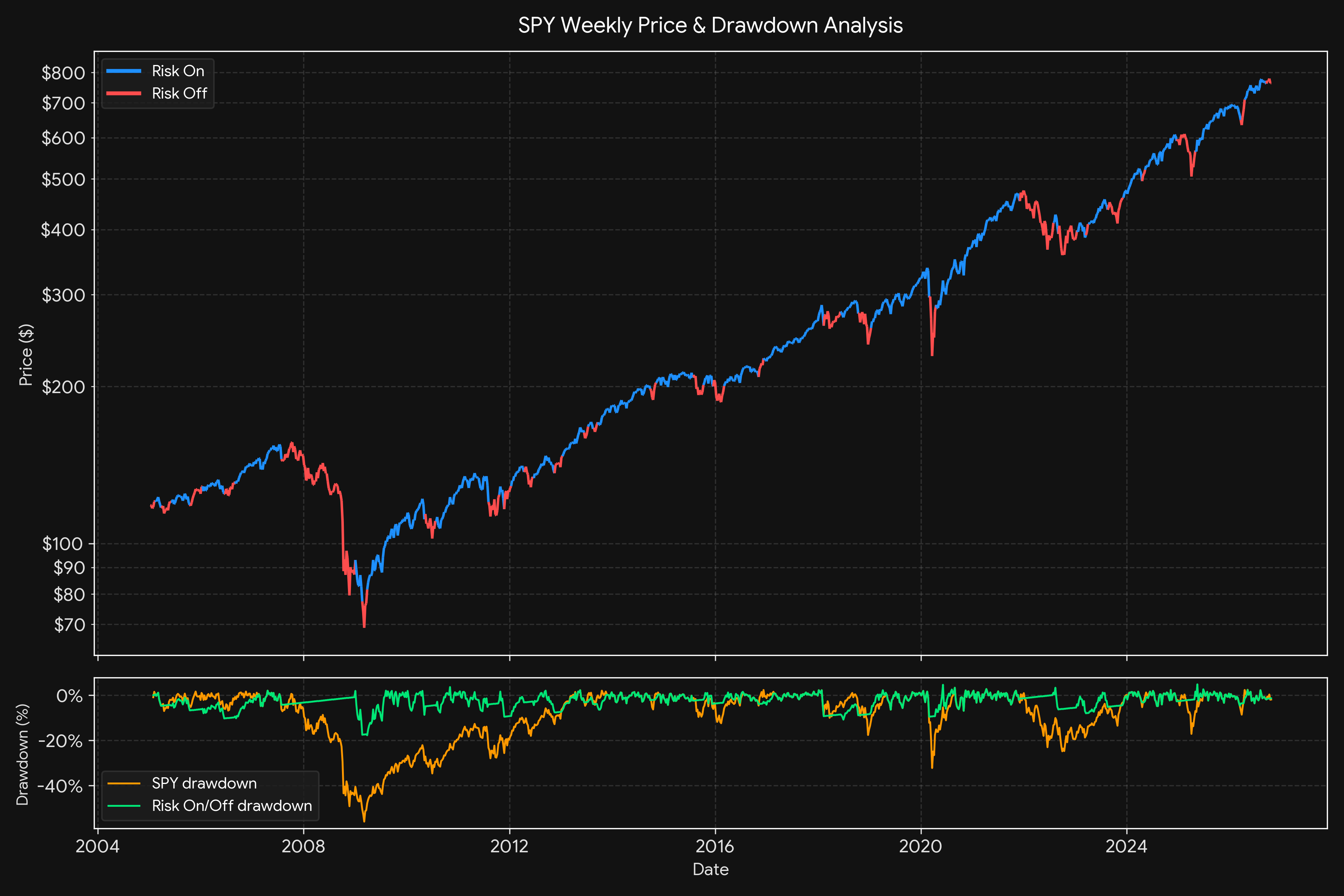
Task: Click the red Risk Off legend line swatch
Action: coord(124,93)
